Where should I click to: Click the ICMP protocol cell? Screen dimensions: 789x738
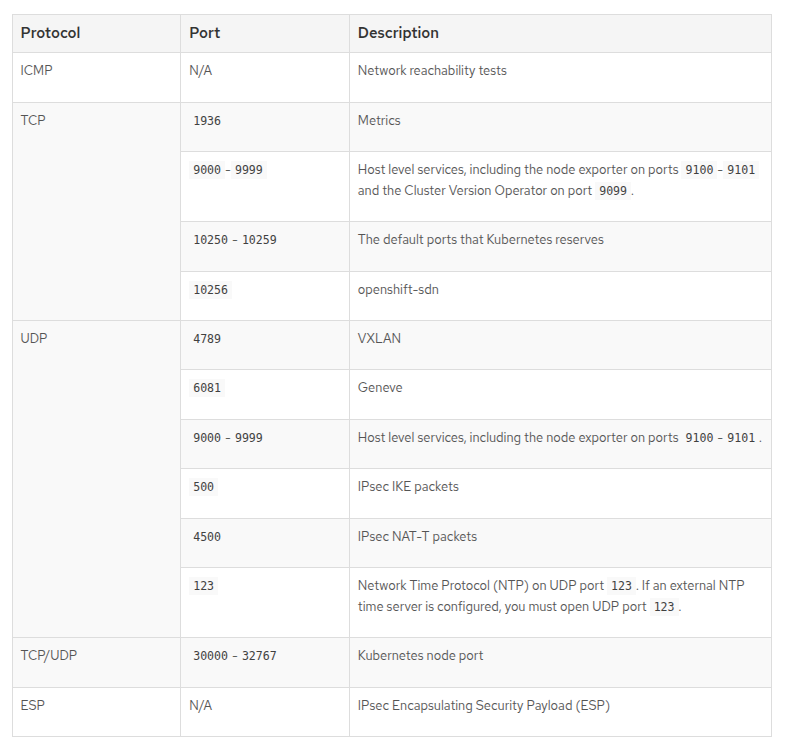pyautogui.click(x=36, y=71)
